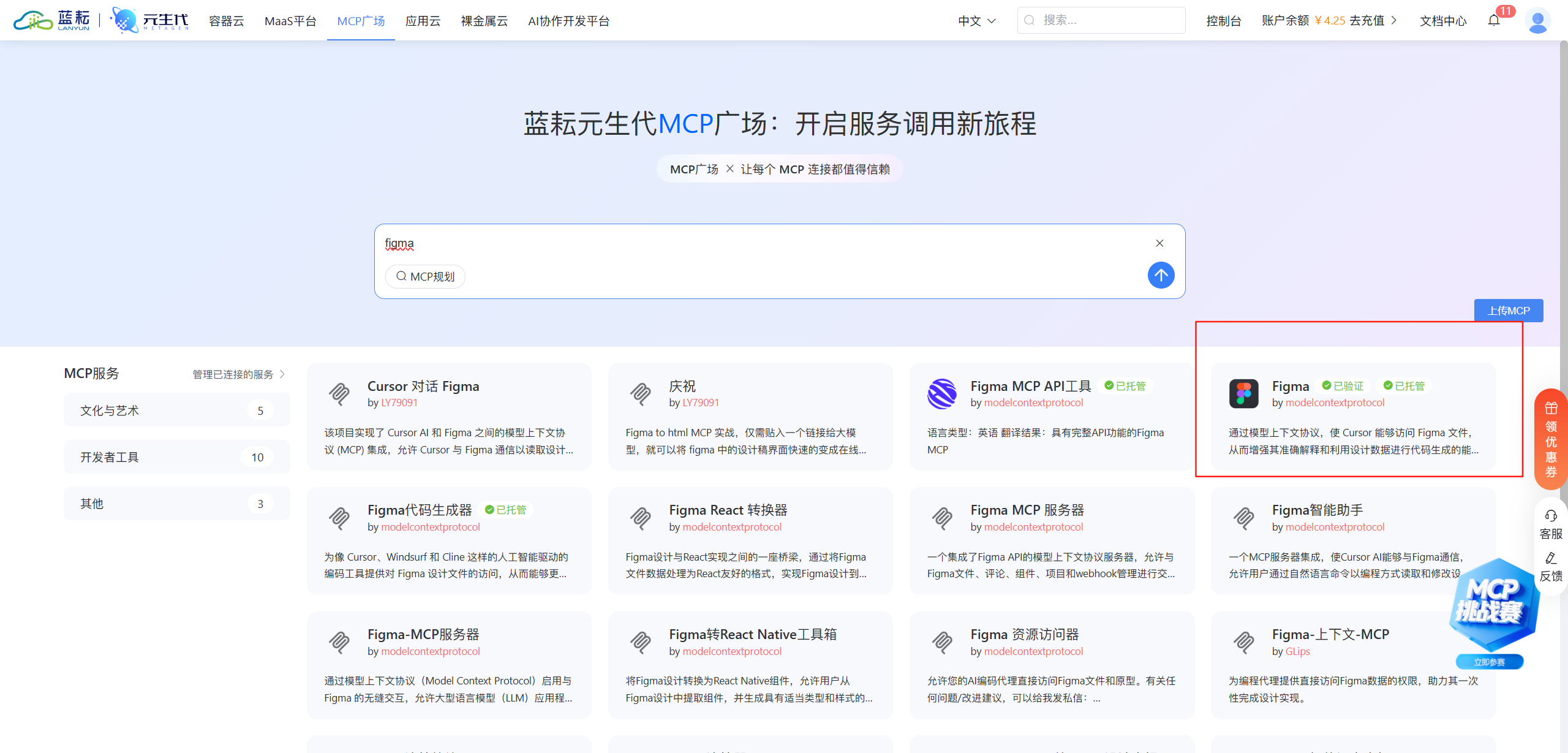Viewport: 1568px width, 753px height.
Task: Click the Figma转React Native工具箱 card icon
Action: click(641, 642)
